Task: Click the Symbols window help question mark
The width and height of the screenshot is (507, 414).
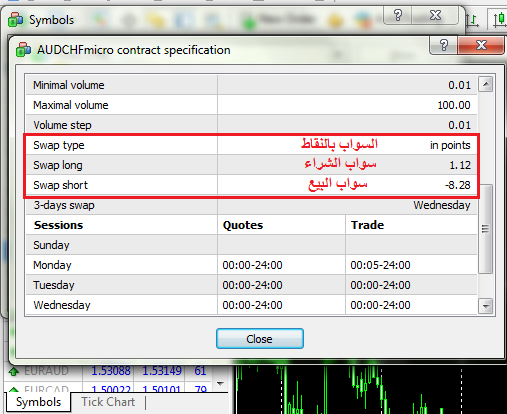Action: (x=398, y=15)
